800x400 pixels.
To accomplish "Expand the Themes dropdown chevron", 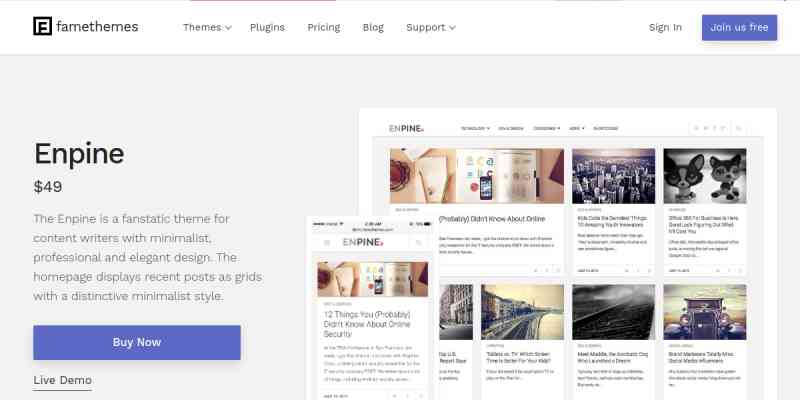I will pos(228,28).
